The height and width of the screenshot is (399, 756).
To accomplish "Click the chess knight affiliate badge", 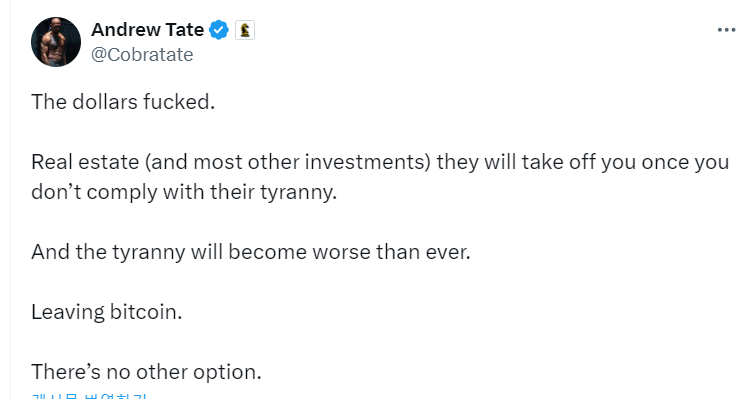I will 245,30.
